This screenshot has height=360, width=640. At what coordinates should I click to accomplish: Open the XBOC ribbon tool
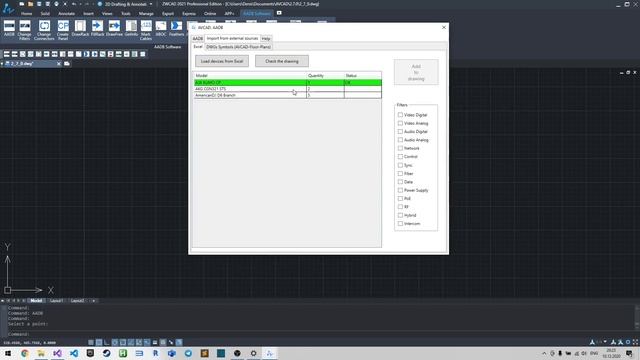161,28
